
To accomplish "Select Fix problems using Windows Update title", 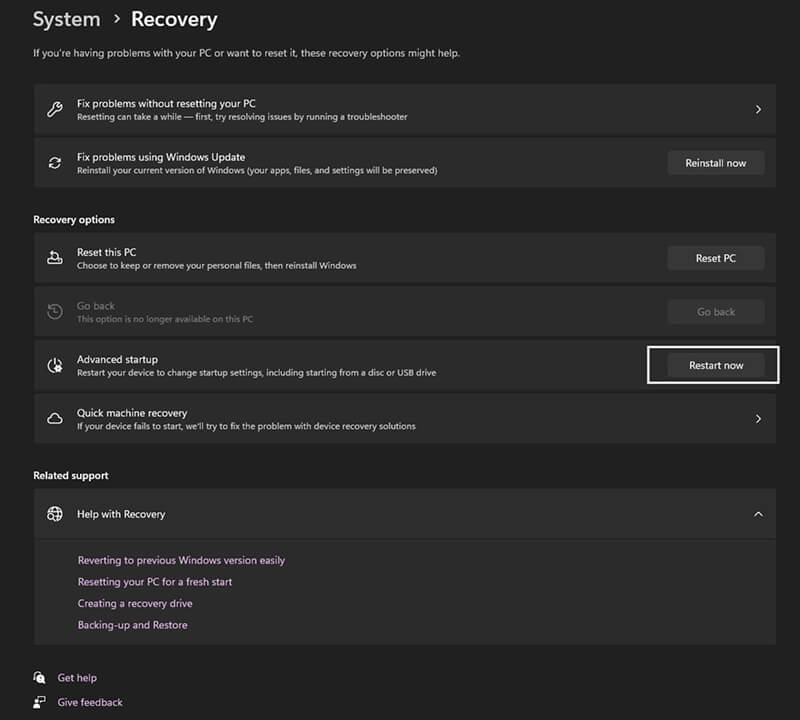I will point(161,157).
